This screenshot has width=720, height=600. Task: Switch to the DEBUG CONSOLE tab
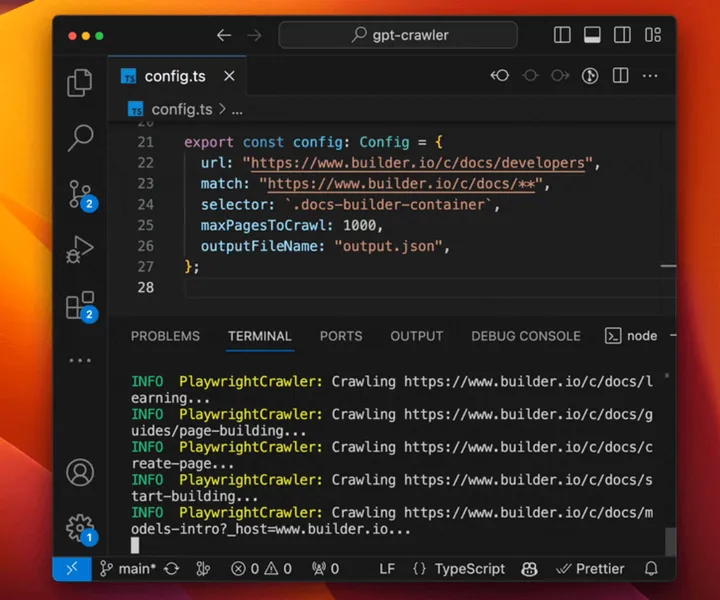click(x=526, y=336)
